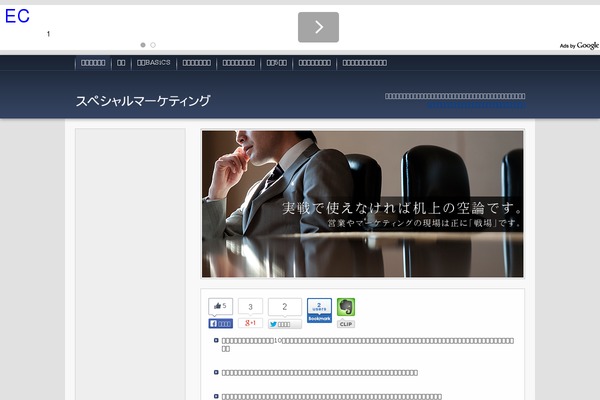This screenshot has height=400, width=600.
Task: Click the businessman hero banner image
Action: pyautogui.click(x=362, y=204)
